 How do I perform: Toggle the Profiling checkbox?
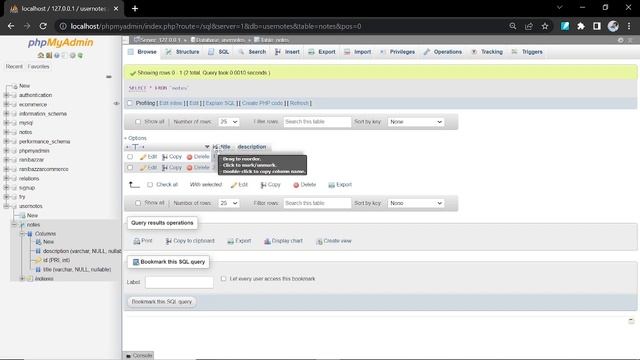130,103
